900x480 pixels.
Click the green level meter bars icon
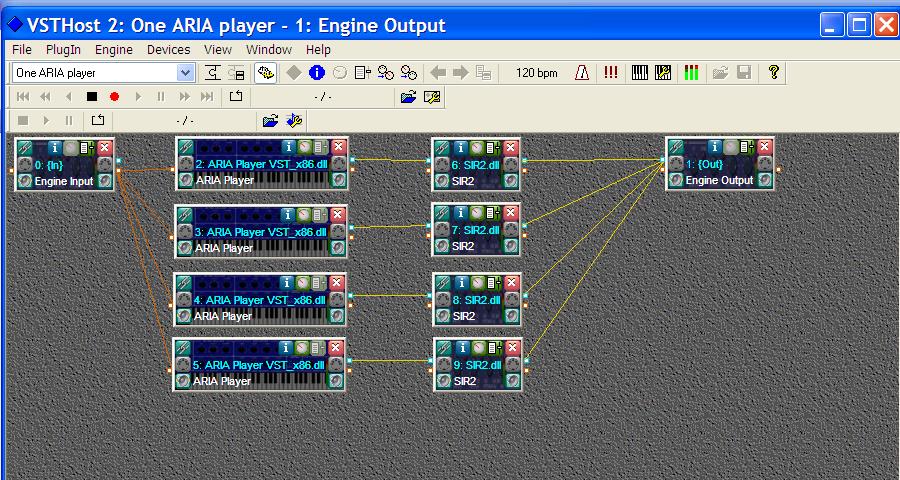point(691,73)
